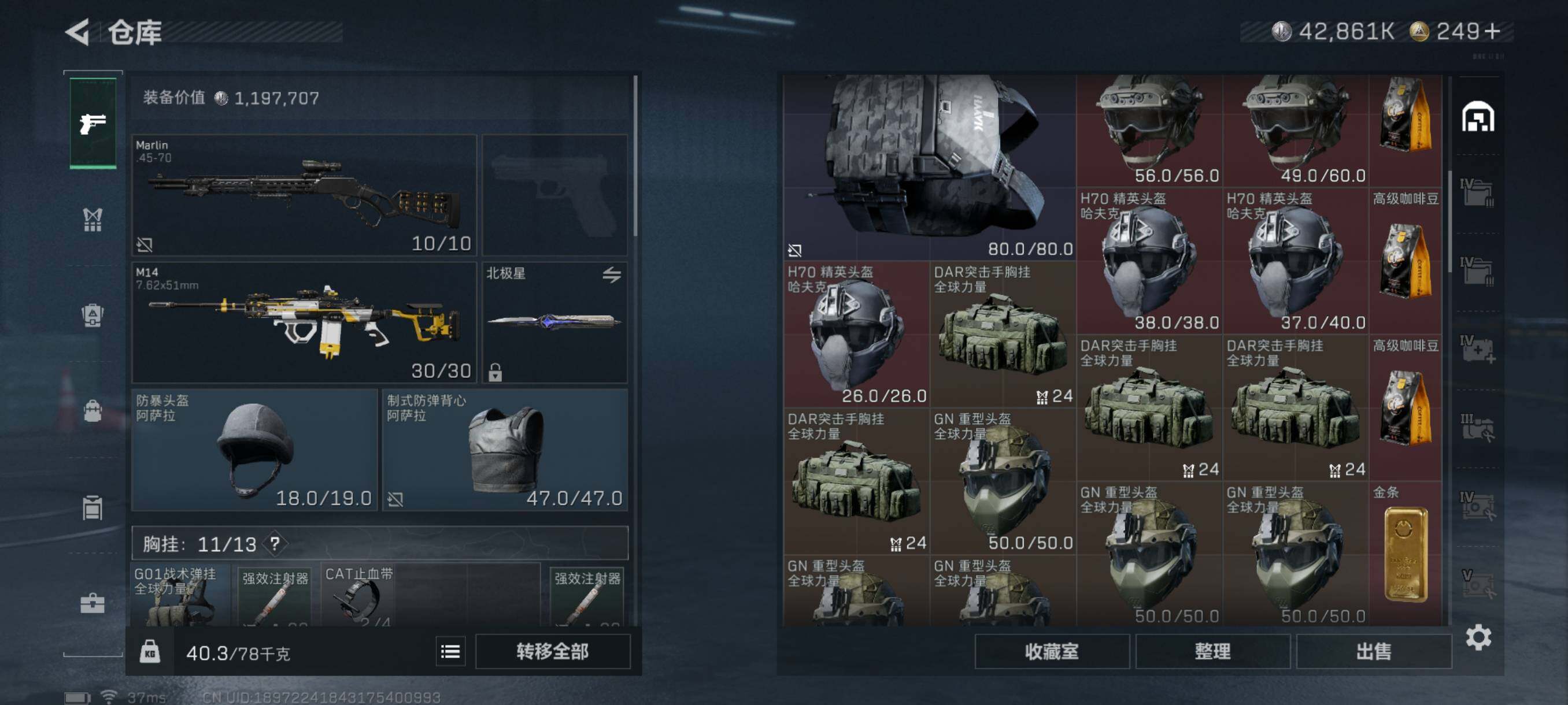Open the briefcase safe-box sidebar icon
This screenshot has width=1568, height=705.
[x=93, y=603]
